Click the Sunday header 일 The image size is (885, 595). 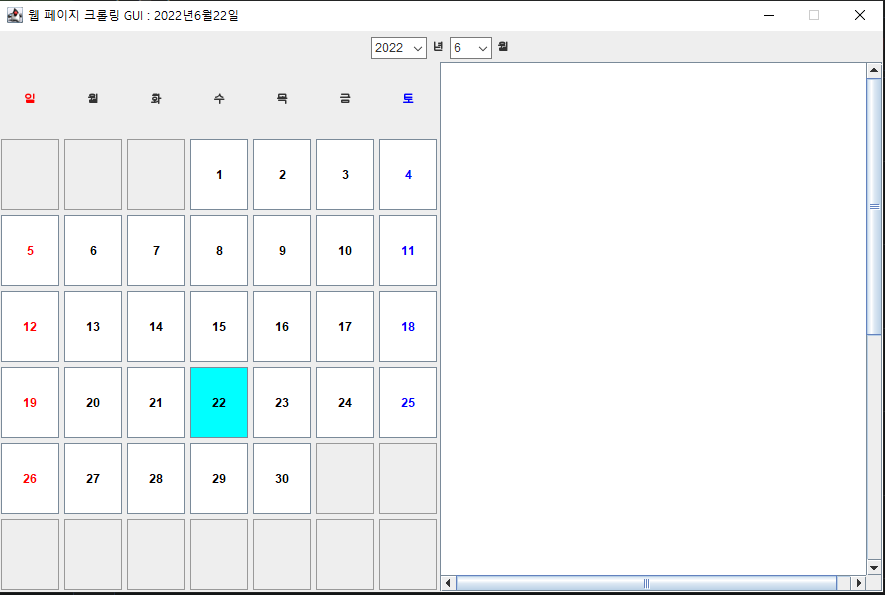click(x=30, y=98)
